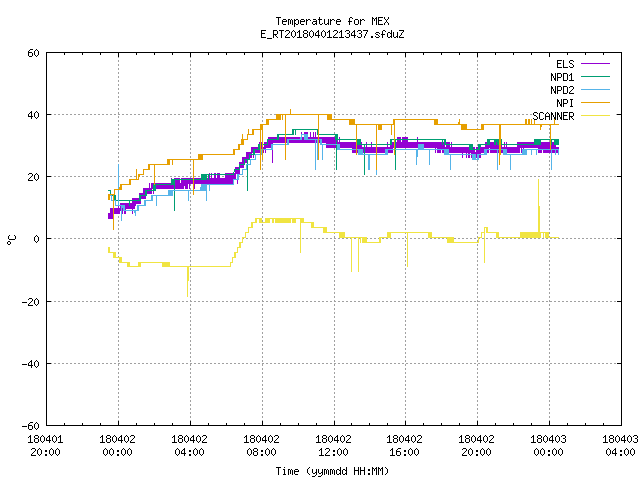Image resolution: width=640 pixels, height=480 pixels.
Task: Click the NPD2 legend label
Action: click(562, 90)
